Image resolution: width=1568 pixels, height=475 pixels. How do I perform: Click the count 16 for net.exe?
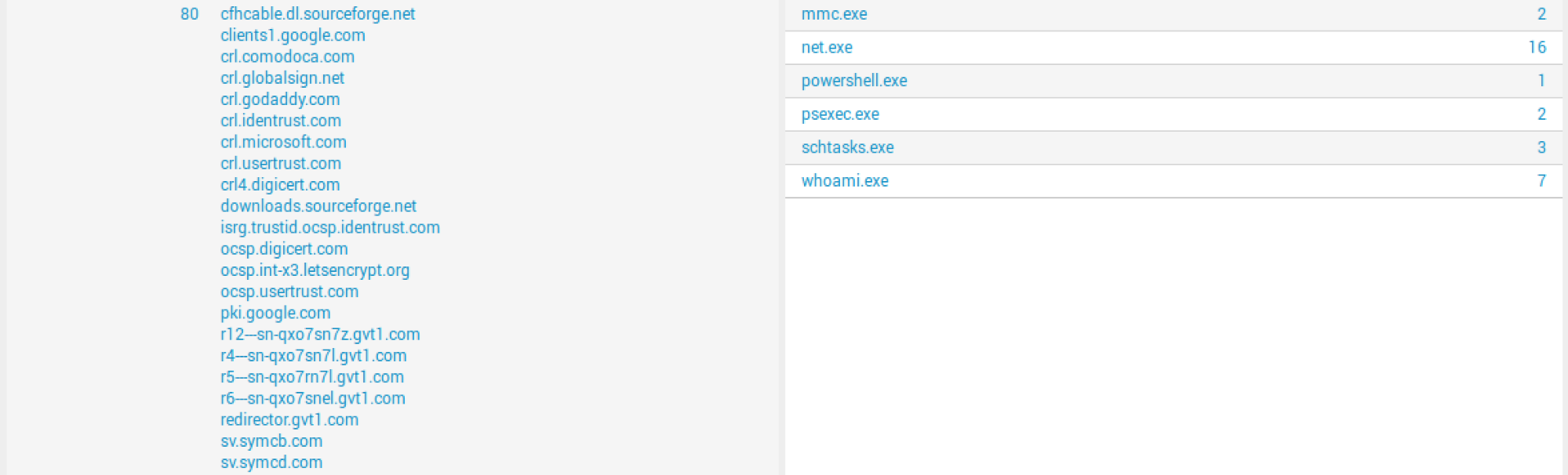pyautogui.click(x=1537, y=48)
